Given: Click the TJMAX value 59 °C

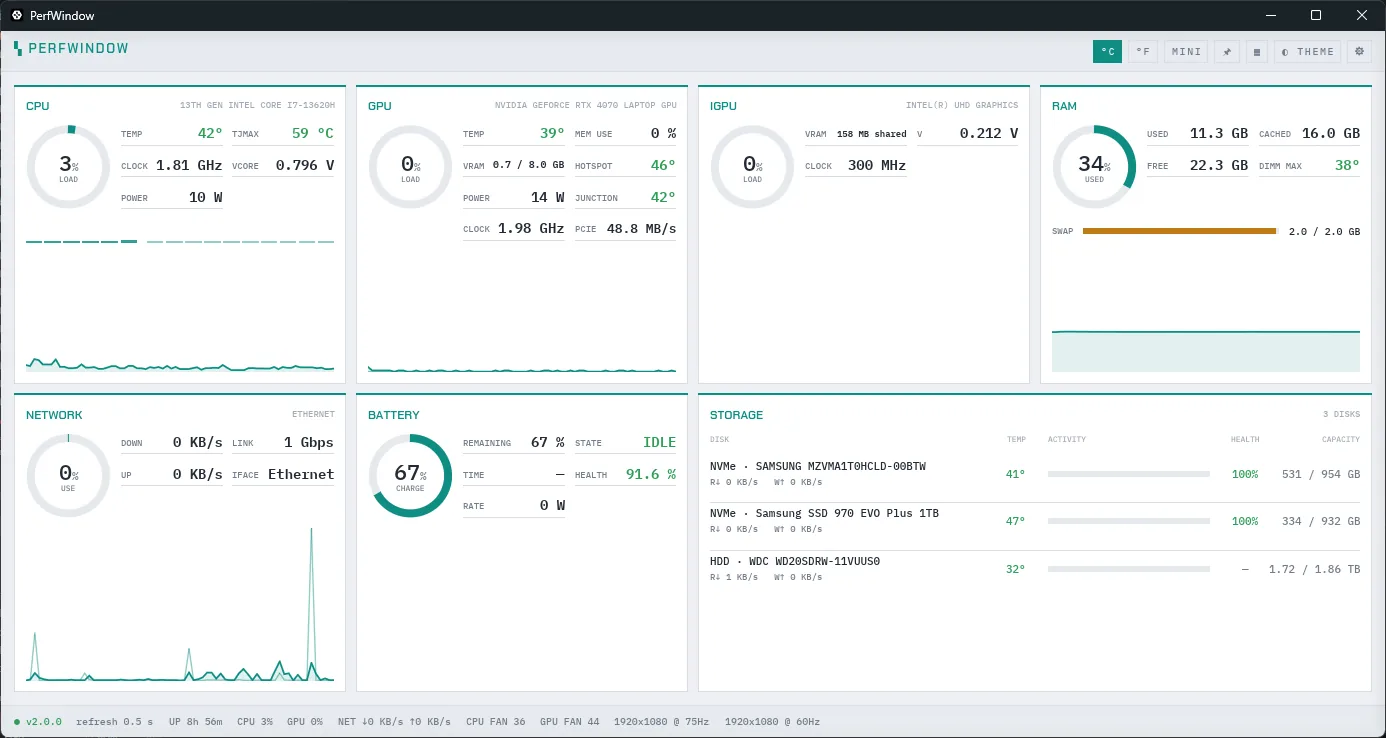Looking at the screenshot, I should [x=313, y=133].
